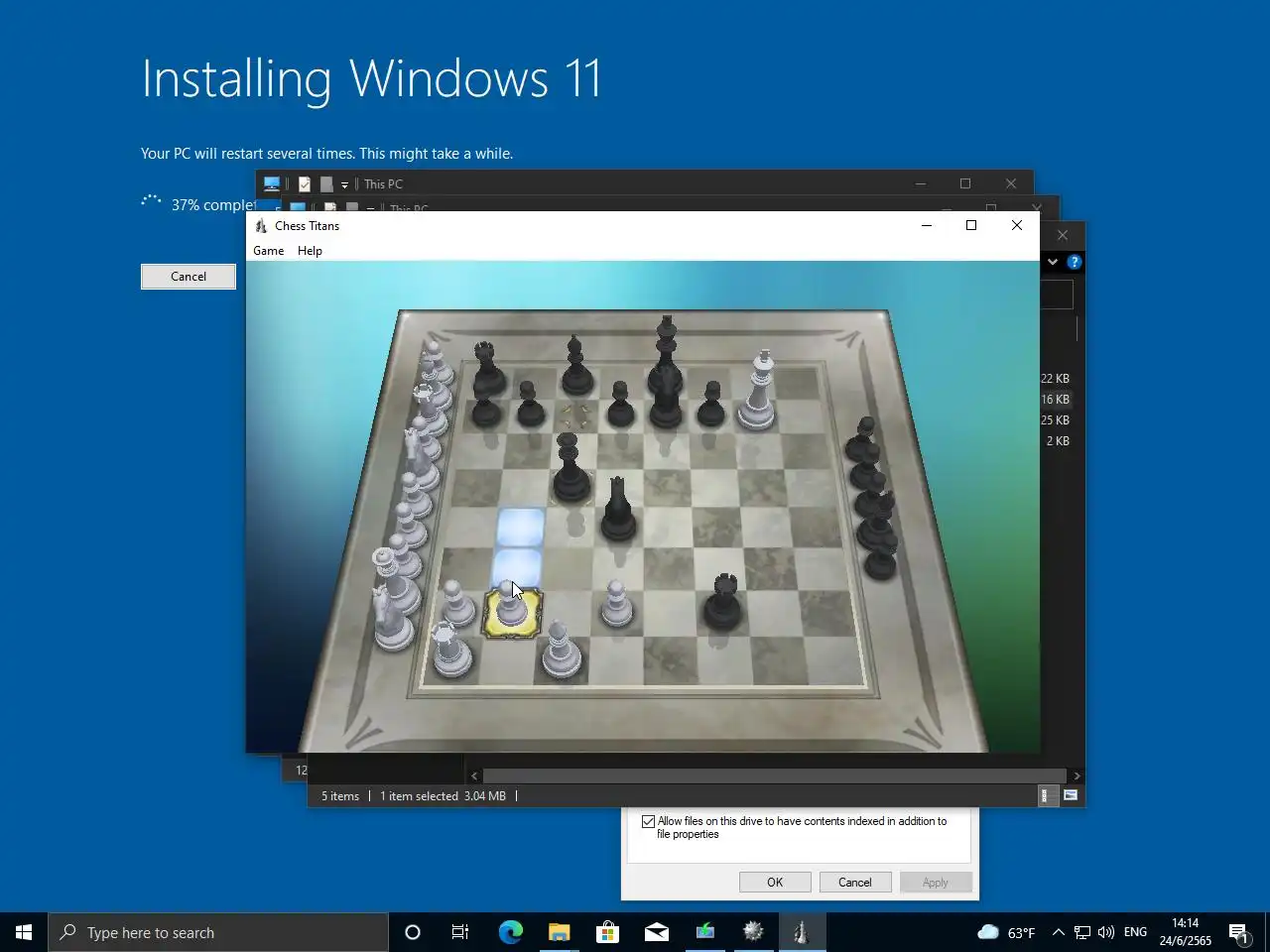Viewport: 1270px width, 952px height.
Task: Open the notification center icon
Action: [x=1238, y=932]
